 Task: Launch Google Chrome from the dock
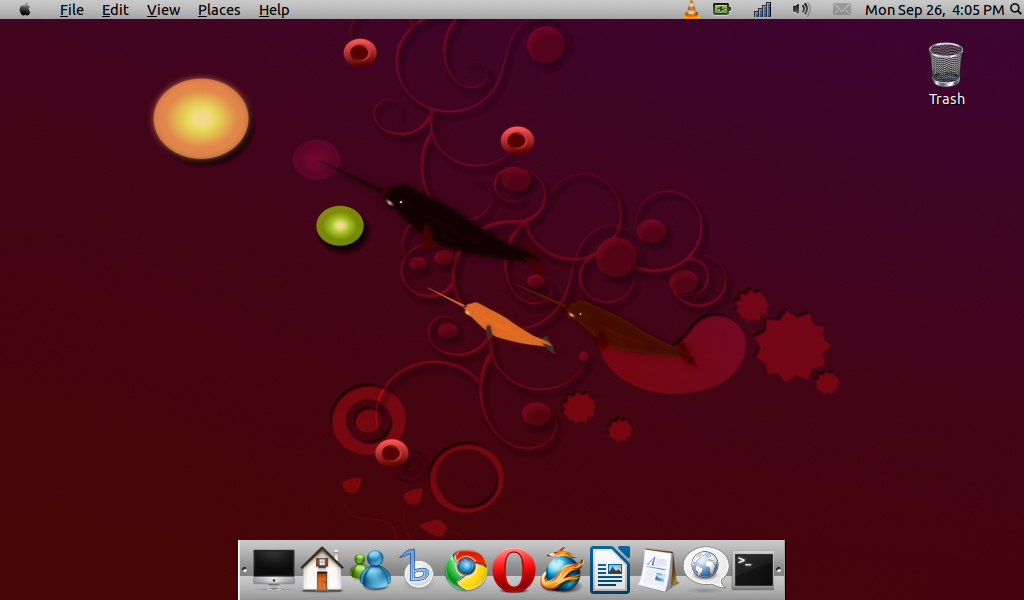coord(466,570)
